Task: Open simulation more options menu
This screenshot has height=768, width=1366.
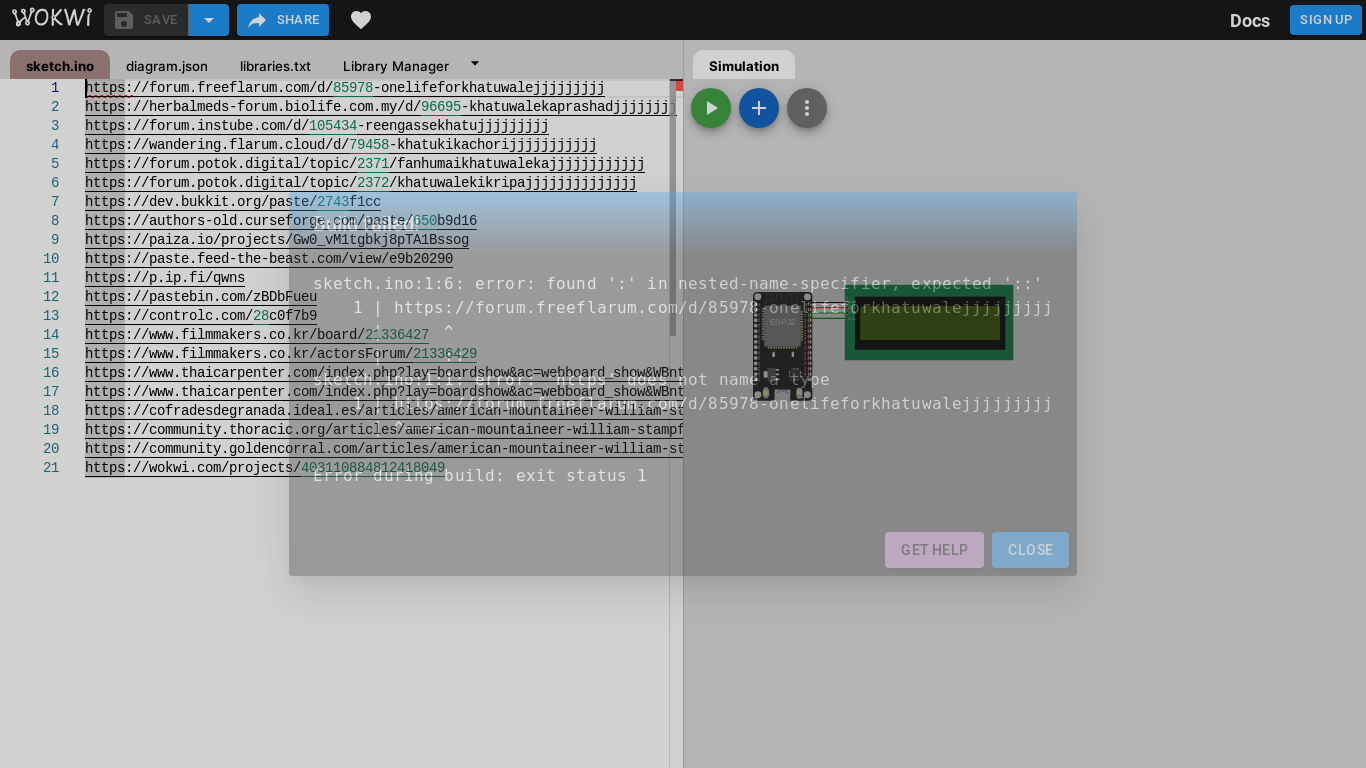Action: pos(807,108)
